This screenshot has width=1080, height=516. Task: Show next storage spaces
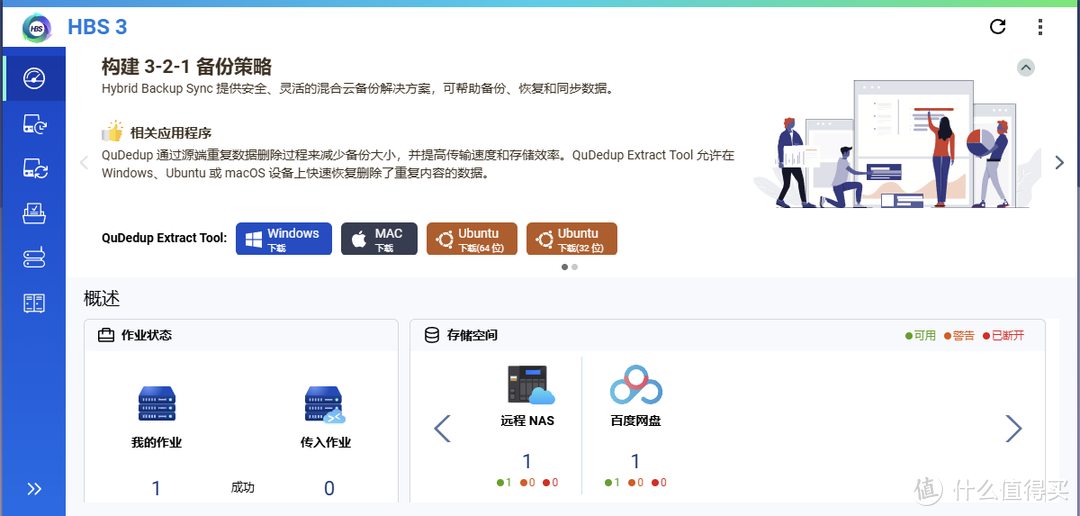tap(1013, 429)
